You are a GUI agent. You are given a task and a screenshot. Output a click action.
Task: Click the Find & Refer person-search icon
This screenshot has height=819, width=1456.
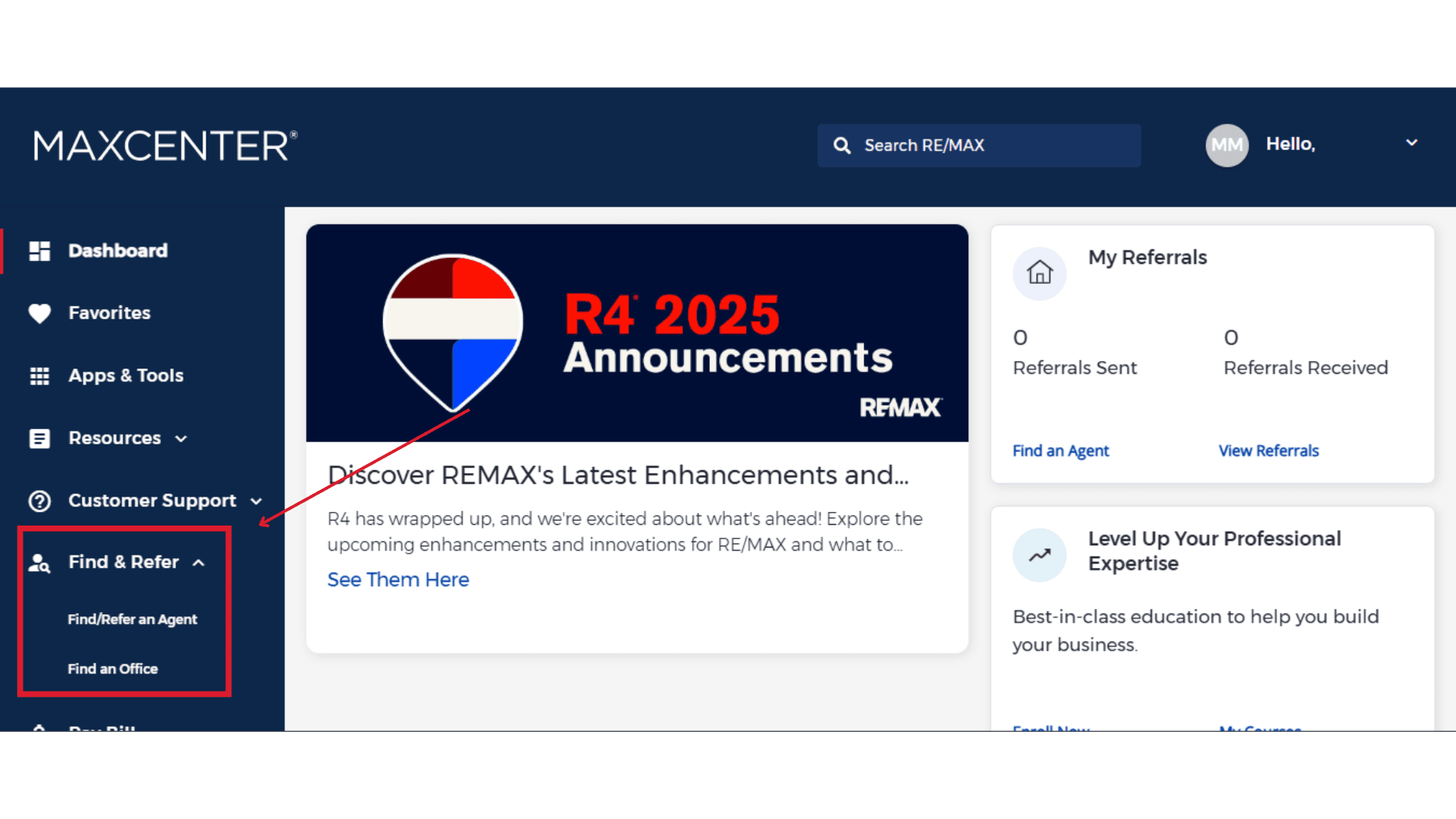pyautogui.click(x=39, y=563)
